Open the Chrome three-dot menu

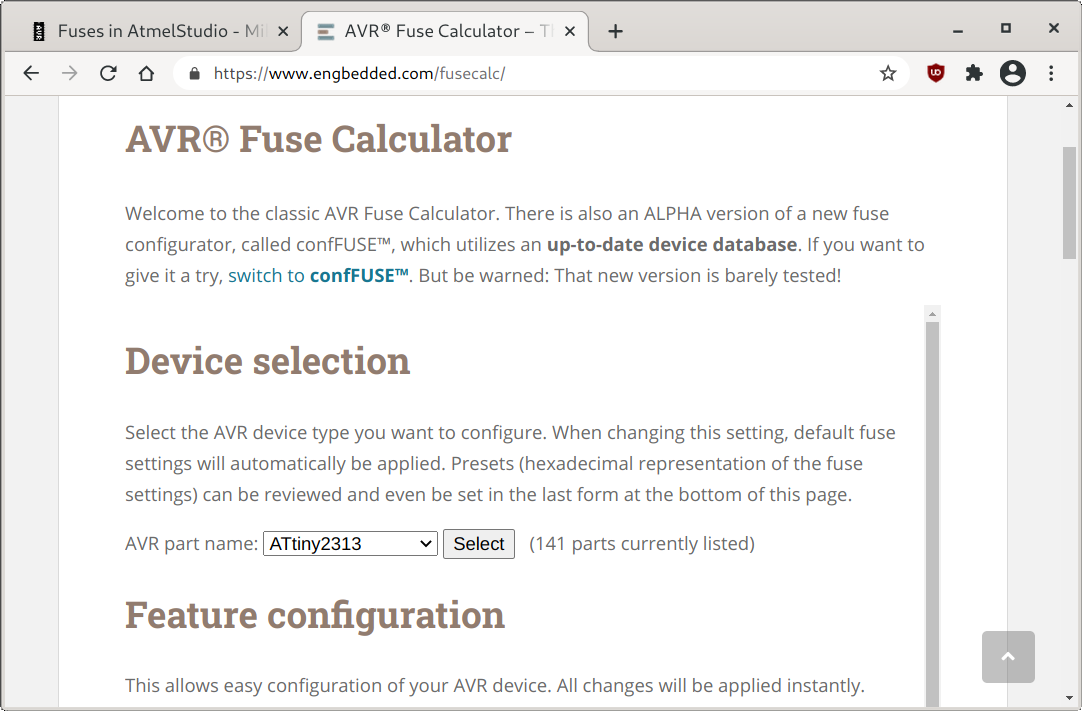pos(1051,73)
